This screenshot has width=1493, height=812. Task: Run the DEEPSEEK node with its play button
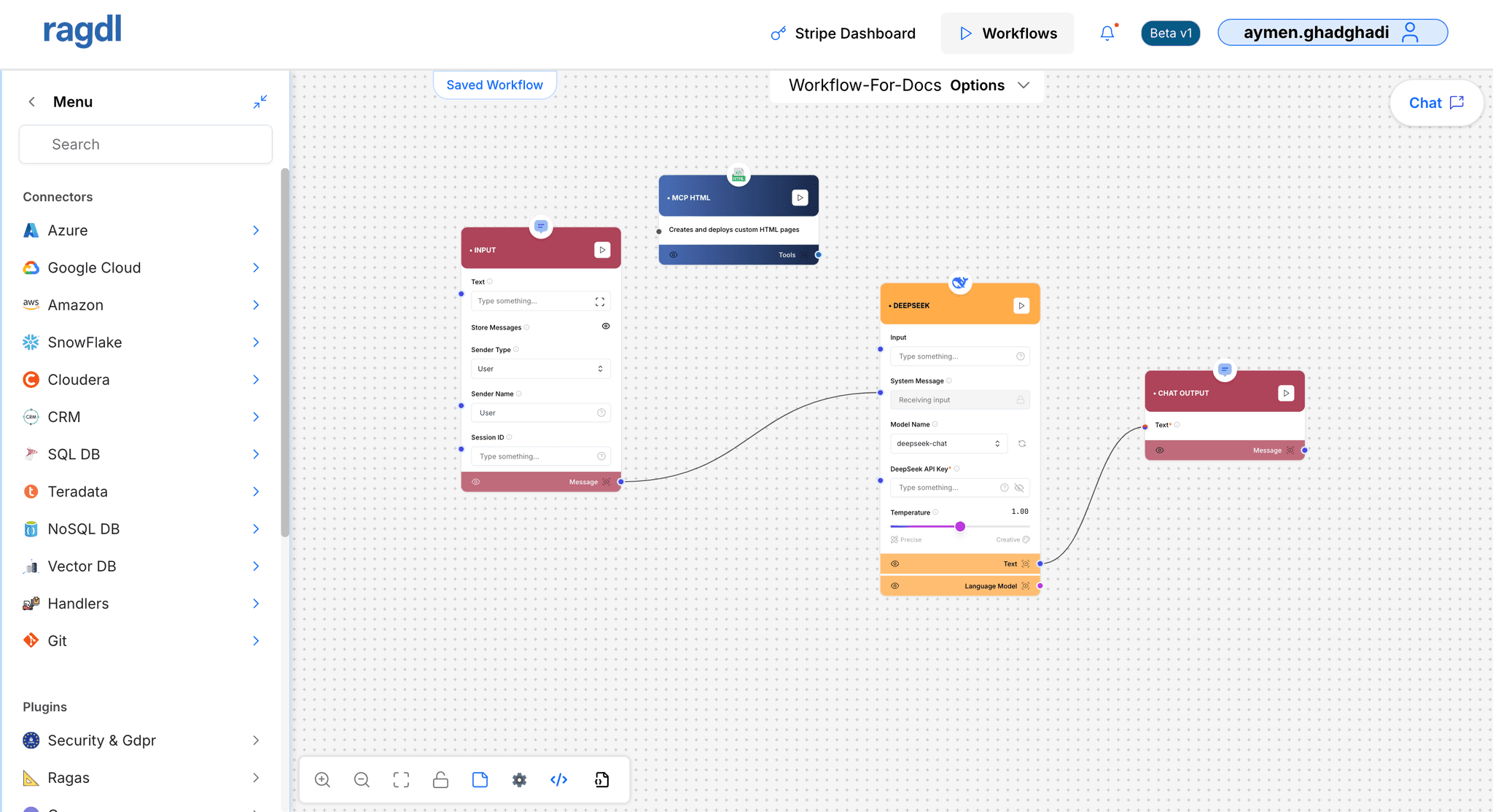1021,305
